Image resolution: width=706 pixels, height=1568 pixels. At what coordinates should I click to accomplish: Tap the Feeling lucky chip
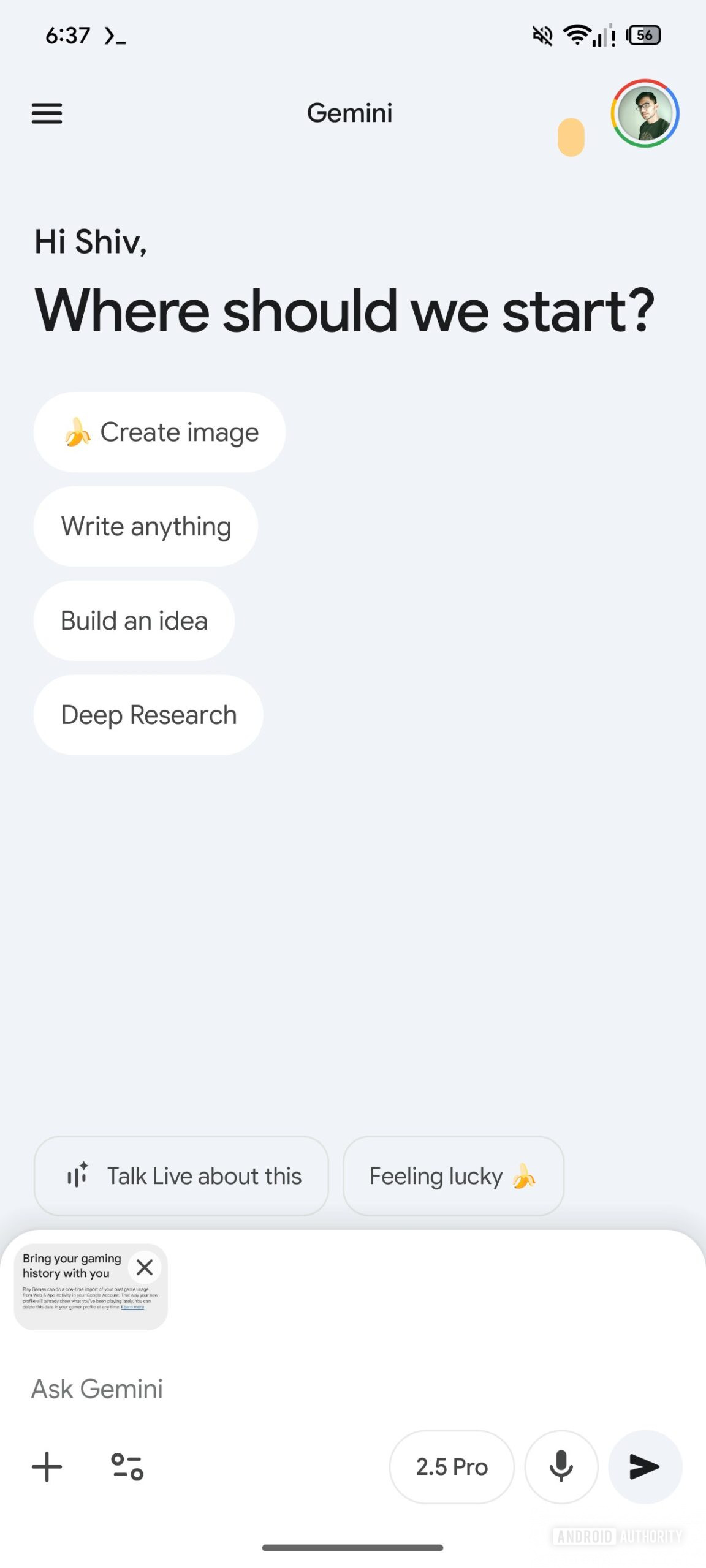(453, 1175)
